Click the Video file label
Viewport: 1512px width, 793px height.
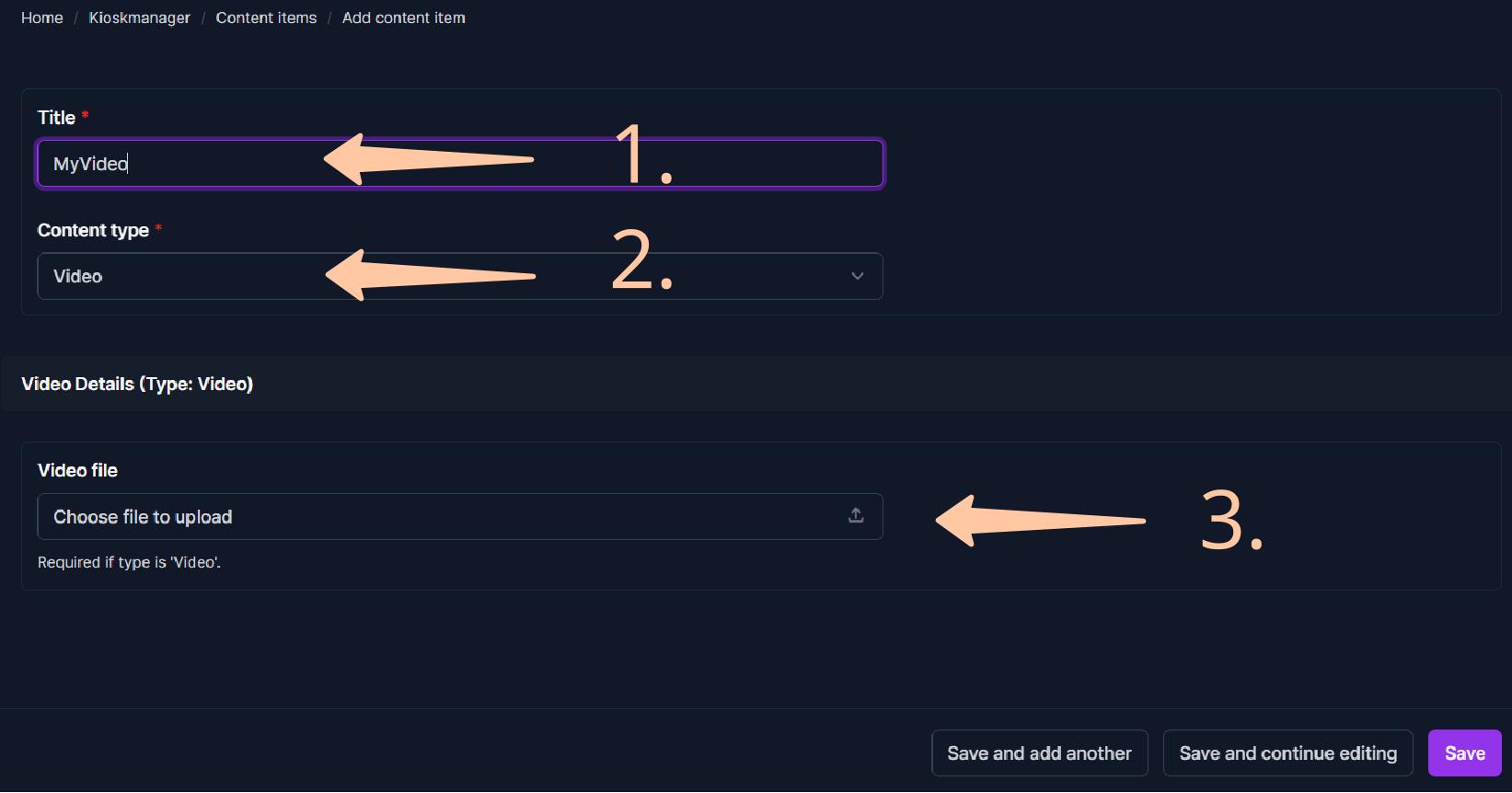[x=77, y=470]
